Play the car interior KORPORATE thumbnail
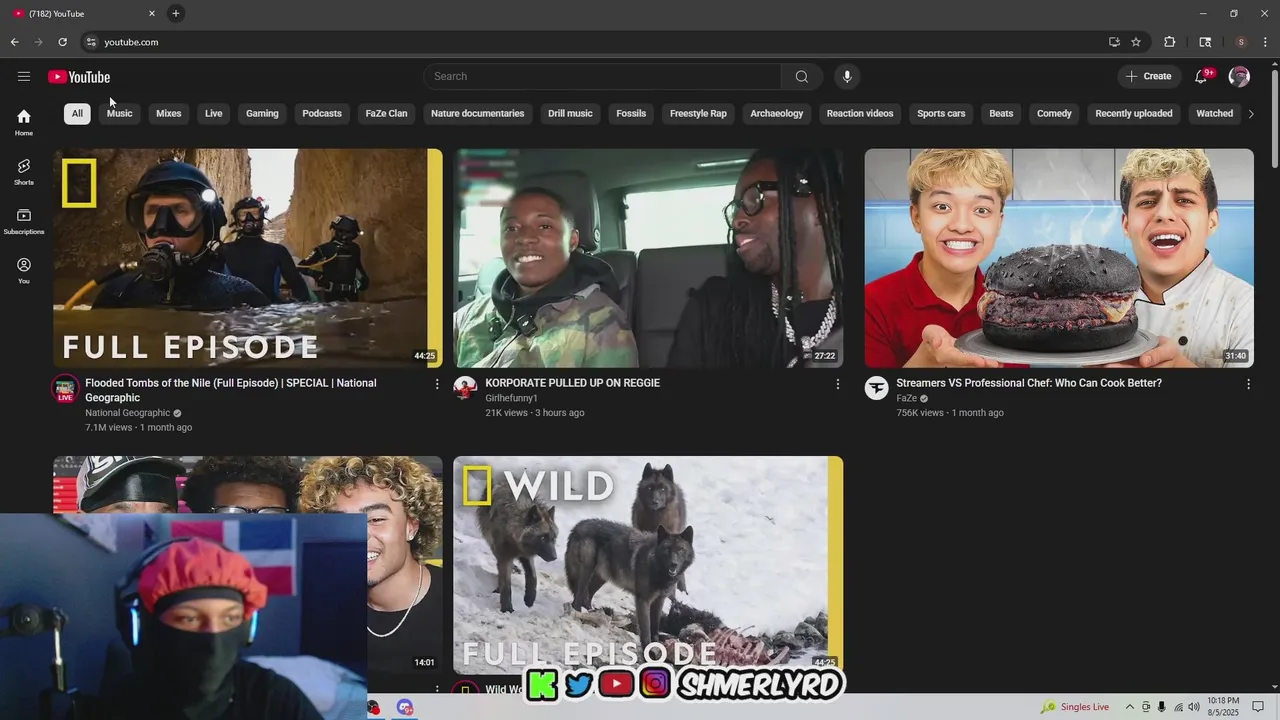Viewport: 1280px width, 720px height. click(x=648, y=258)
